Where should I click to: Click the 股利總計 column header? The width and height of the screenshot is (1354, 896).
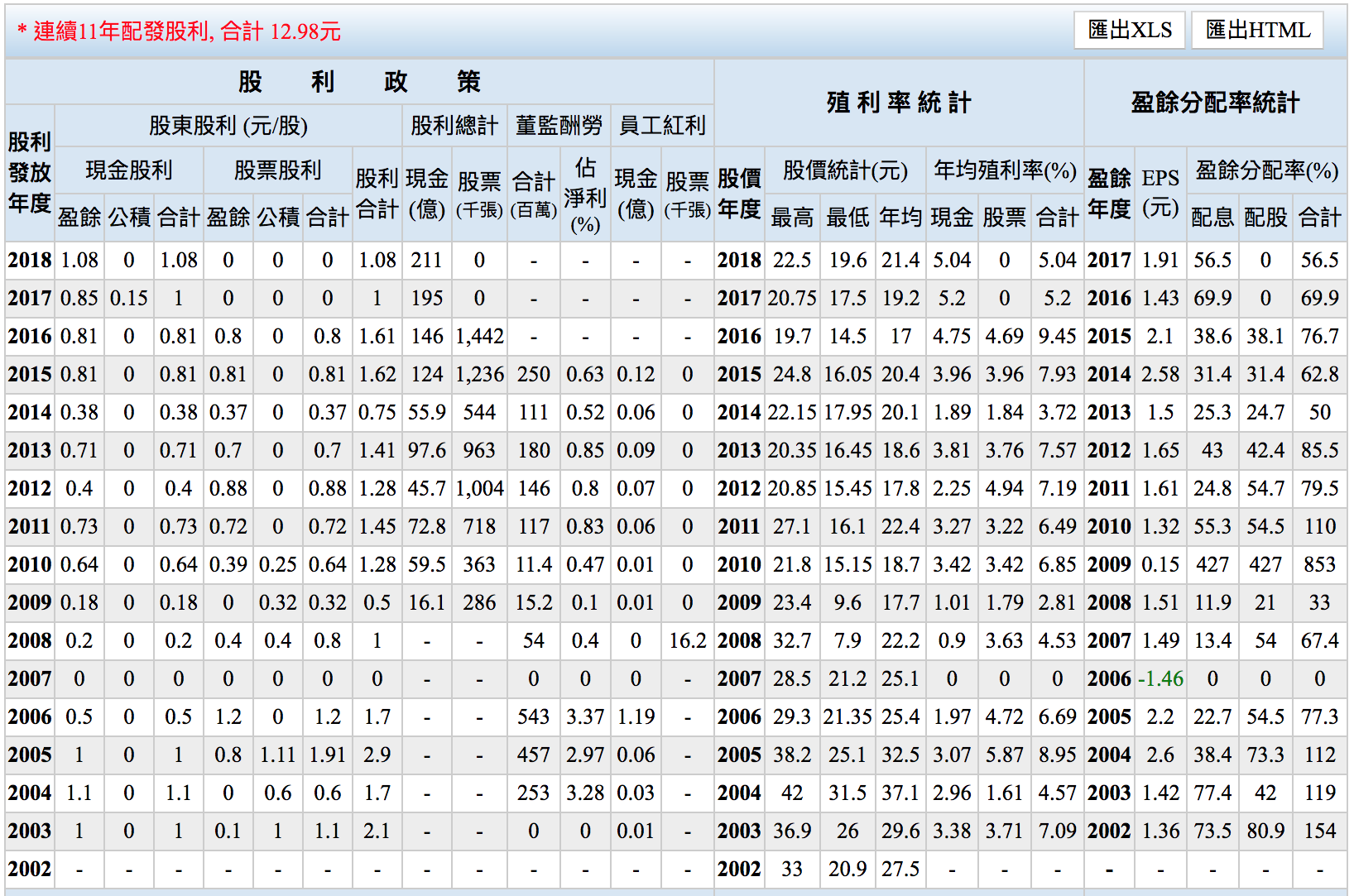[454, 126]
